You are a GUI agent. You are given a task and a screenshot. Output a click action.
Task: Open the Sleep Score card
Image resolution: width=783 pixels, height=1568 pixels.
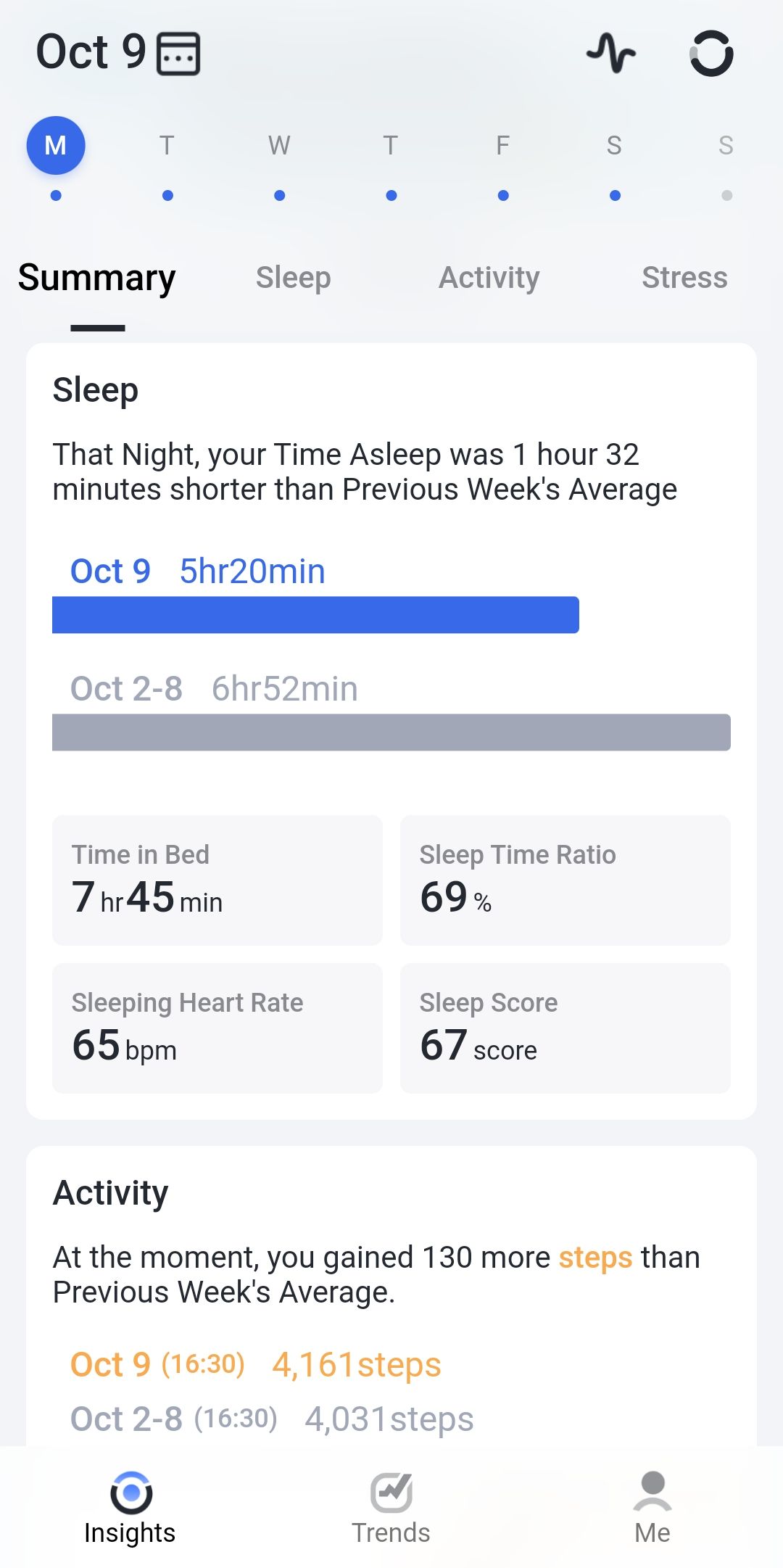point(565,1028)
